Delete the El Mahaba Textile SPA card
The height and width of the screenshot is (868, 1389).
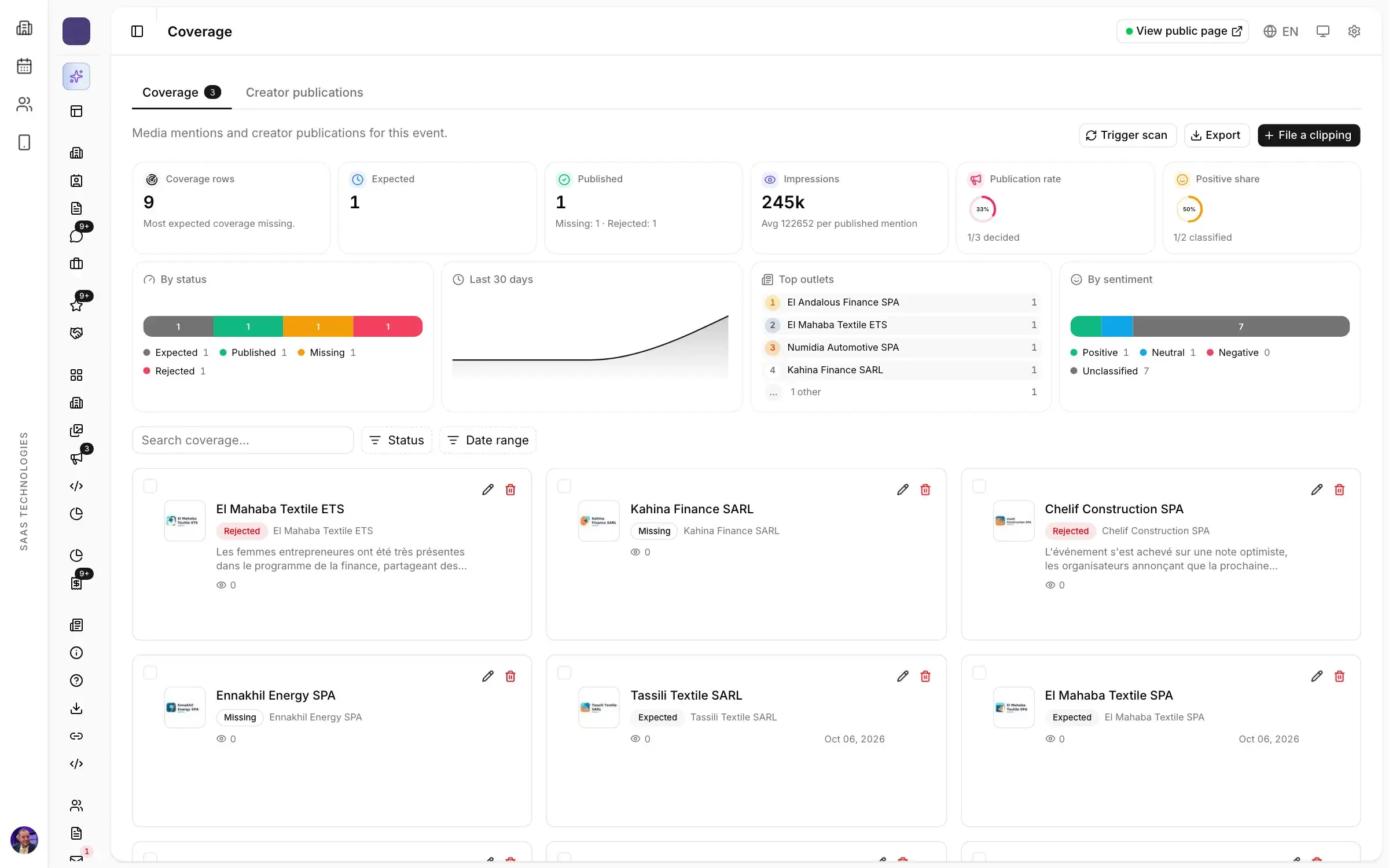click(x=1339, y=676)
